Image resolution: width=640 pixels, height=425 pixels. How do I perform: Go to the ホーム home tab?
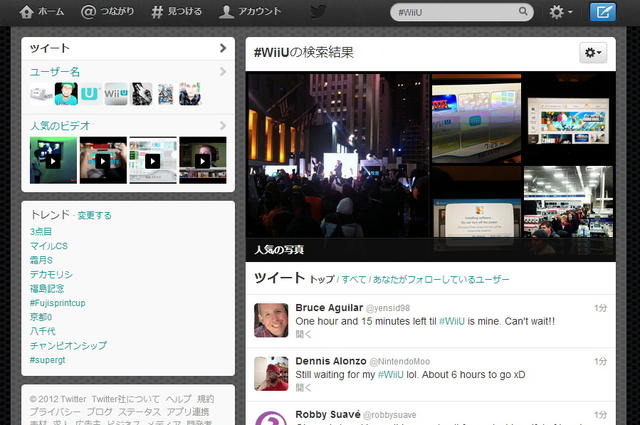click(41, 11)
